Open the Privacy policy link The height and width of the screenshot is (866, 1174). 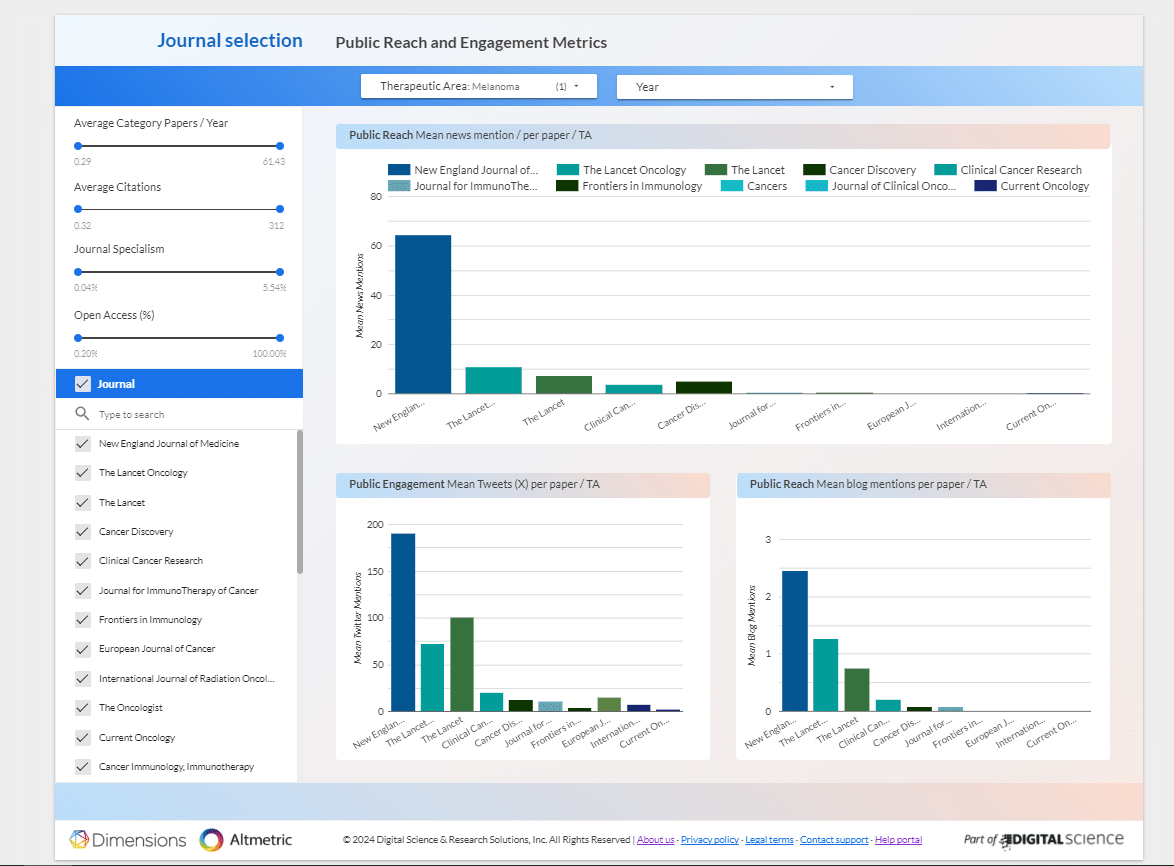(x=709, y=840)
